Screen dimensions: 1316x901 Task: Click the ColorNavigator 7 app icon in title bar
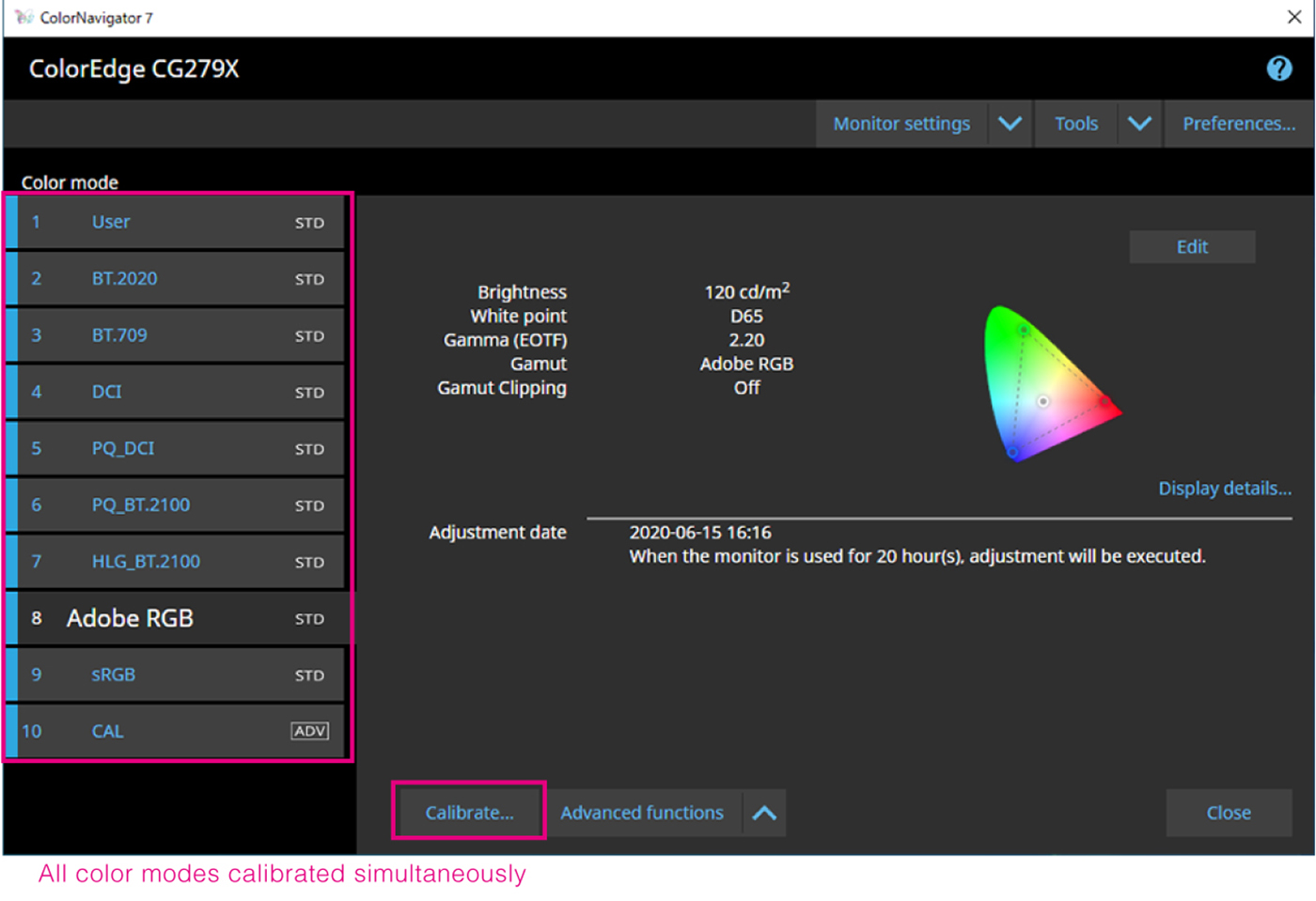[24, 17]
